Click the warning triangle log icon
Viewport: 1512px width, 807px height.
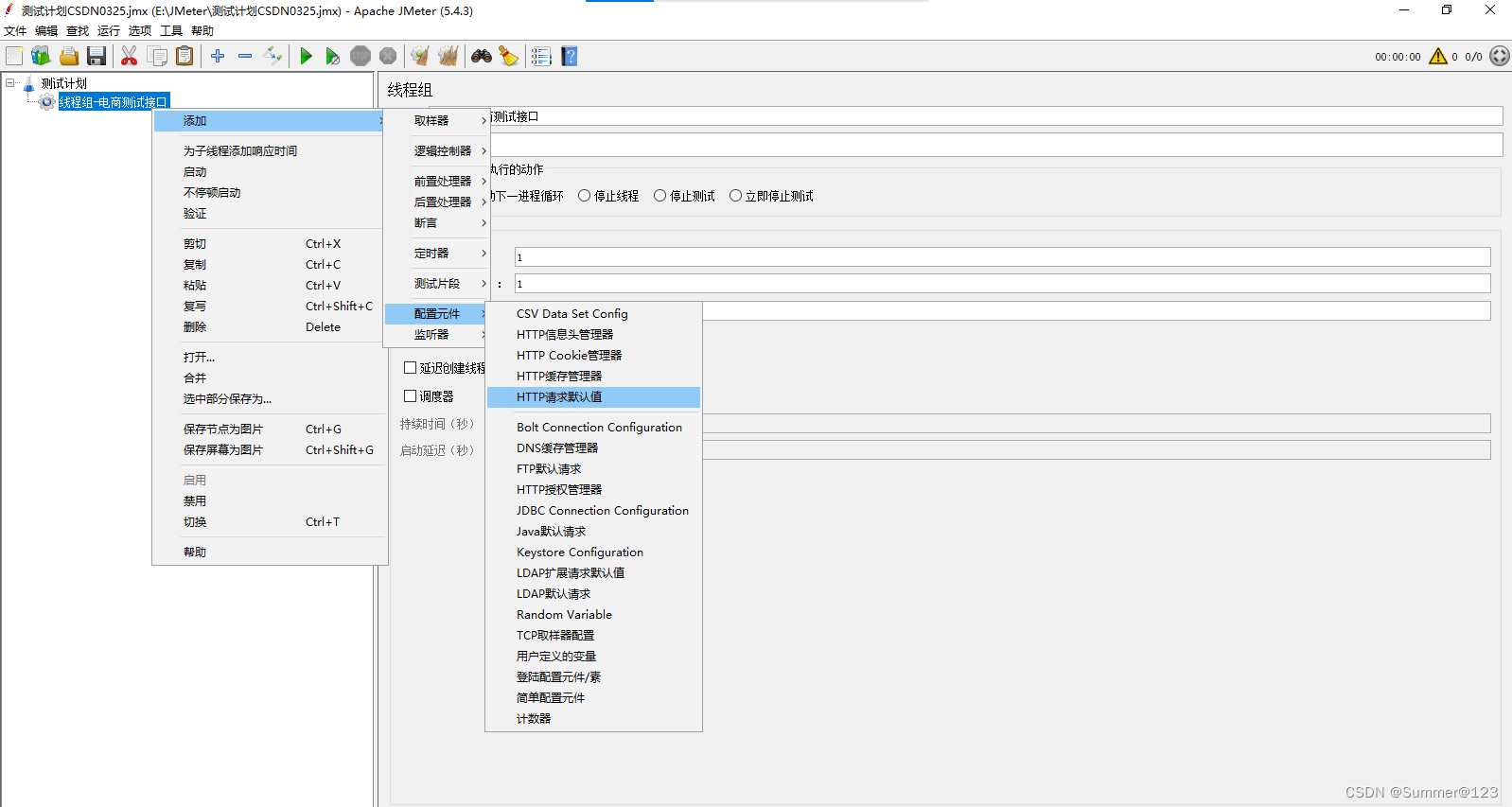pos(1438,56)
